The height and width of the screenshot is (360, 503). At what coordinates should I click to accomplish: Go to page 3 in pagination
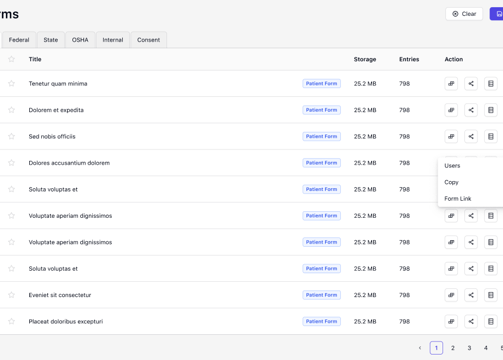(469, 348)
